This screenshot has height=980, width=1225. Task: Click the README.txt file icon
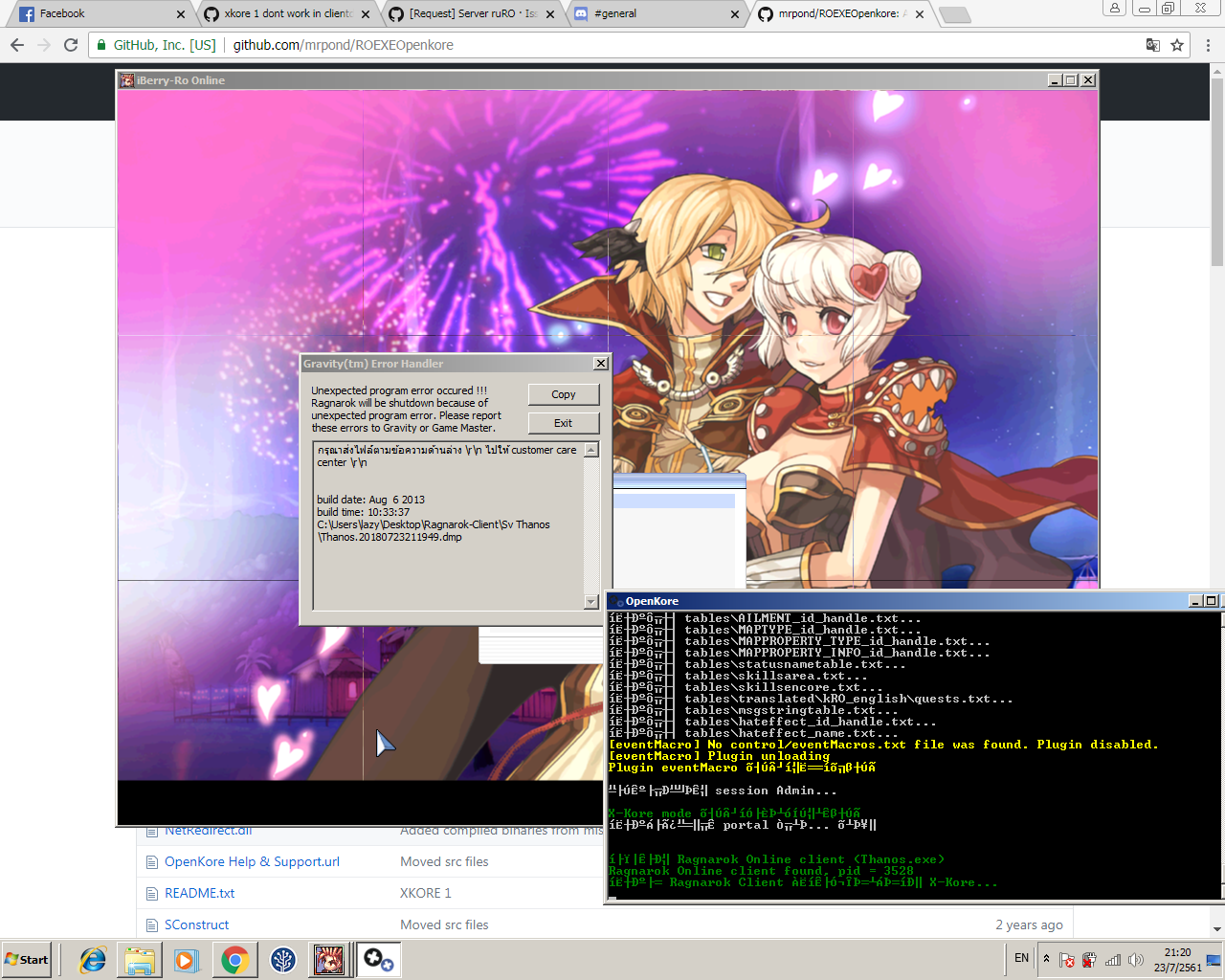coord(151,894)
